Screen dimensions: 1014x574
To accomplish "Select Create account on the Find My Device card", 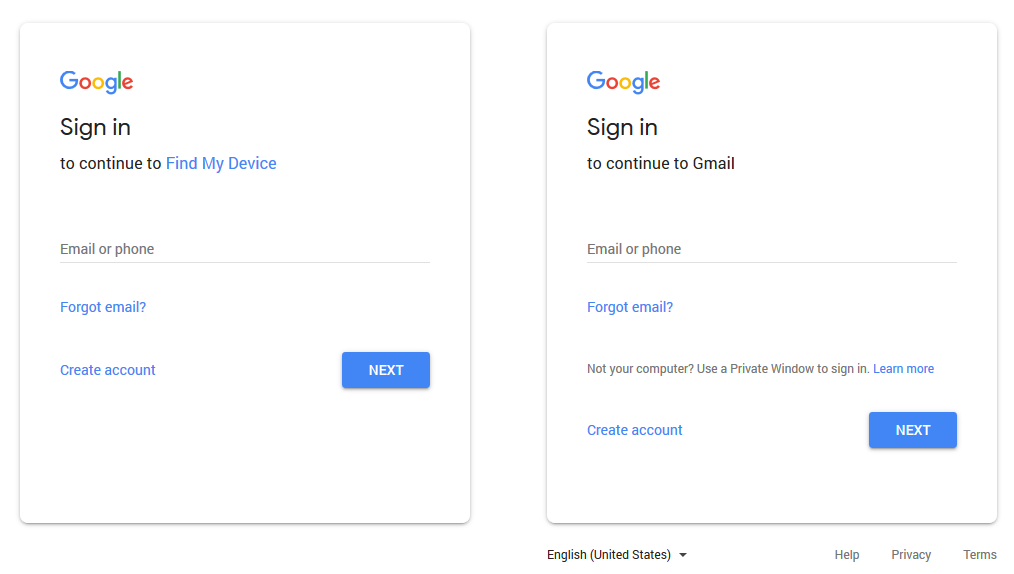I will pyautogui.click(x=108, y=370).
